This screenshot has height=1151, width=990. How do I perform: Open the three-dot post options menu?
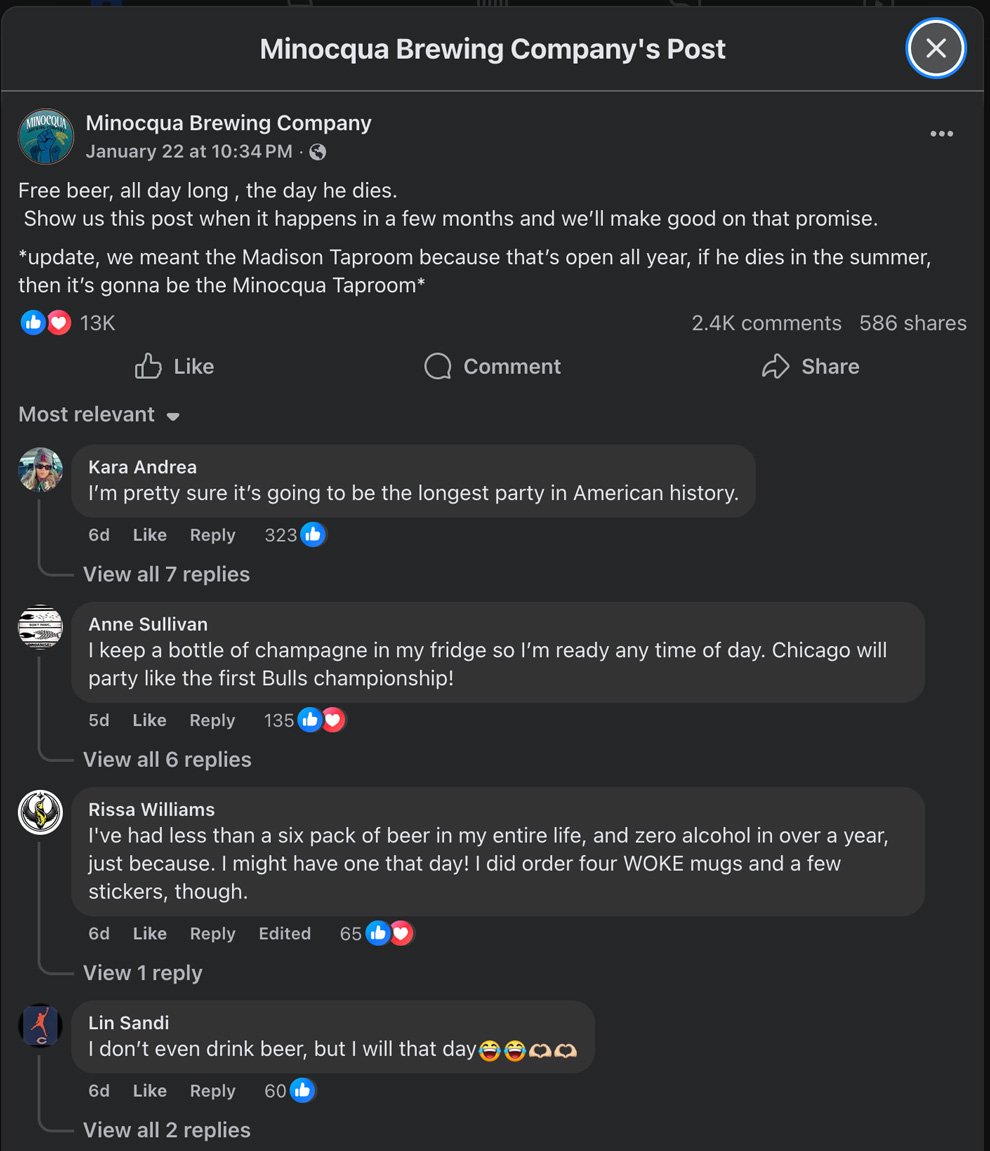[x=941, y=134]
